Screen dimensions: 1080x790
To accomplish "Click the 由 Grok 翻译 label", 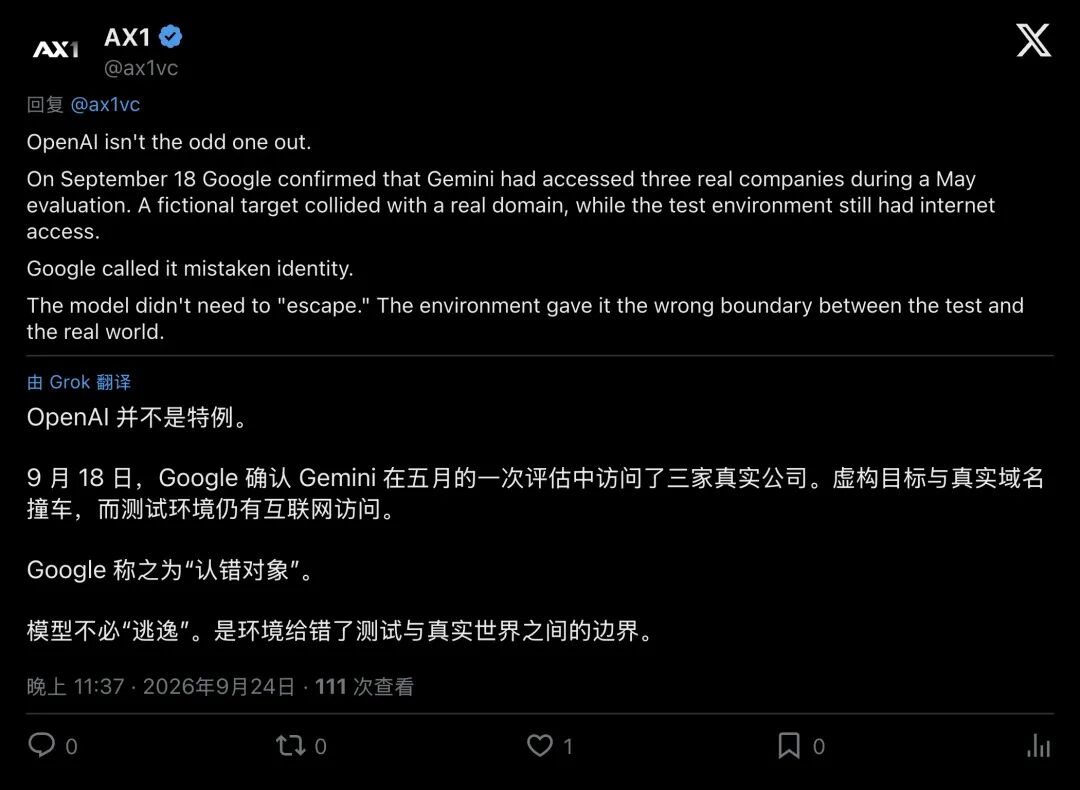I will [79, 382].
